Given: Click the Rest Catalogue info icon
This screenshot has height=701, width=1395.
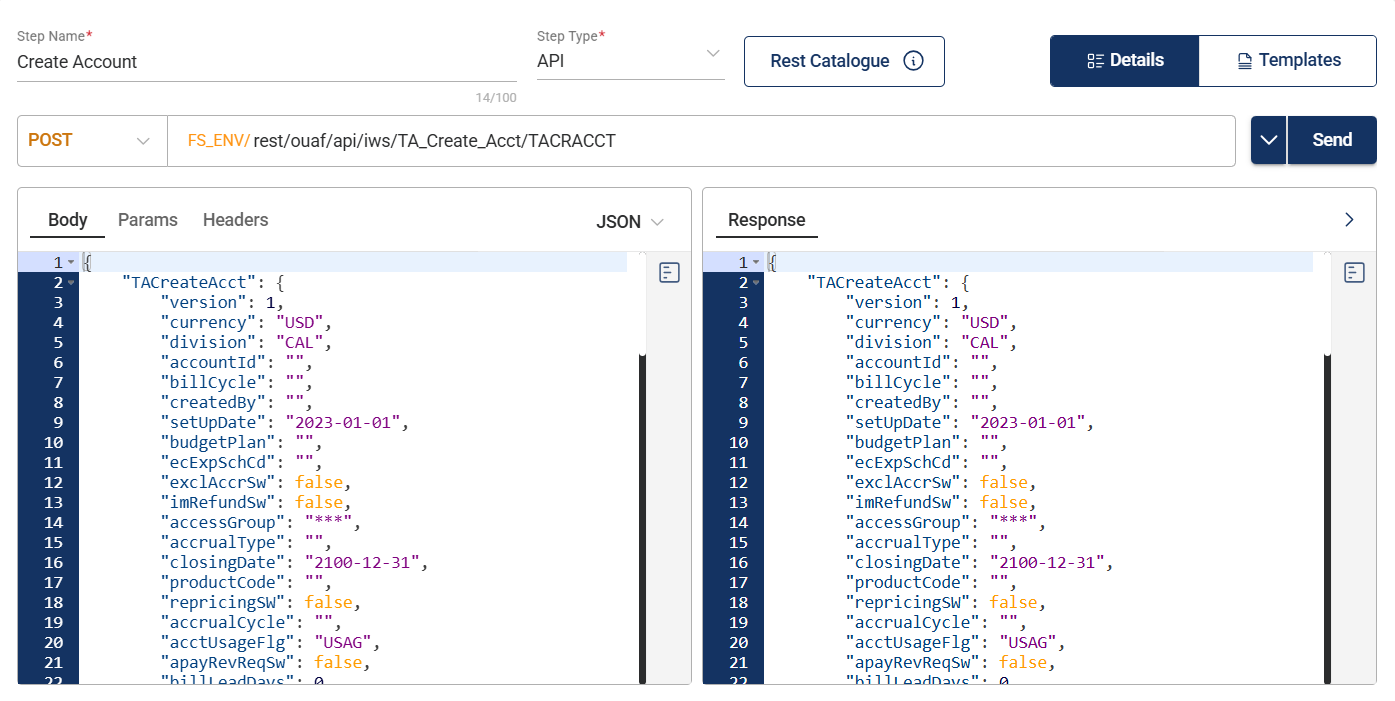Looking at the screenshot, I should pos(913,61).
